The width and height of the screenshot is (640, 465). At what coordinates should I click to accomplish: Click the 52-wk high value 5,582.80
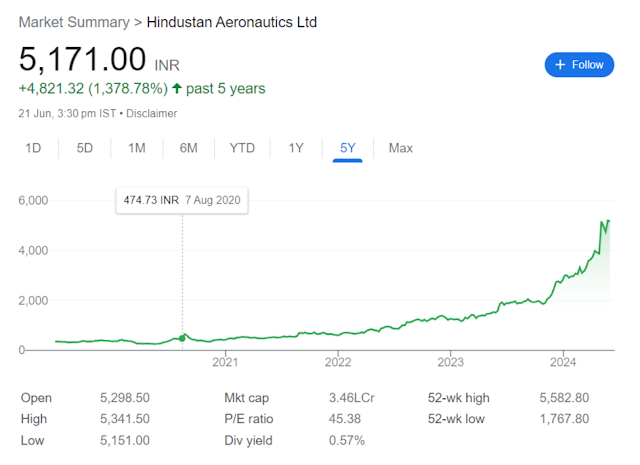(x=564, y=397)
